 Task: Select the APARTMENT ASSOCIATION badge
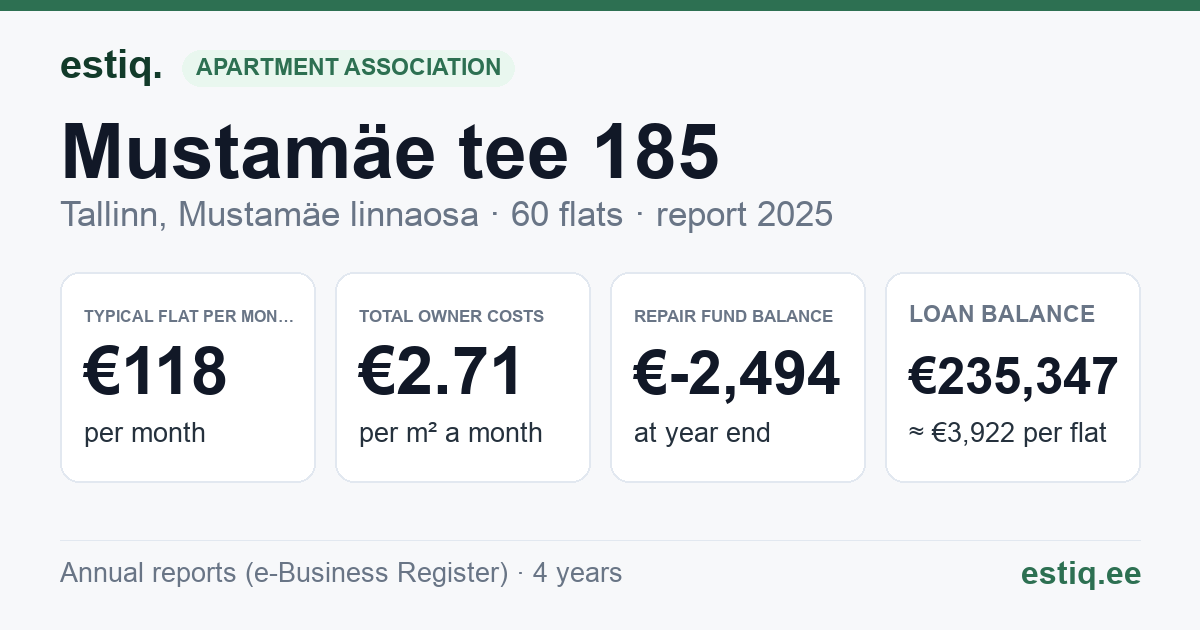click(348, 68)
